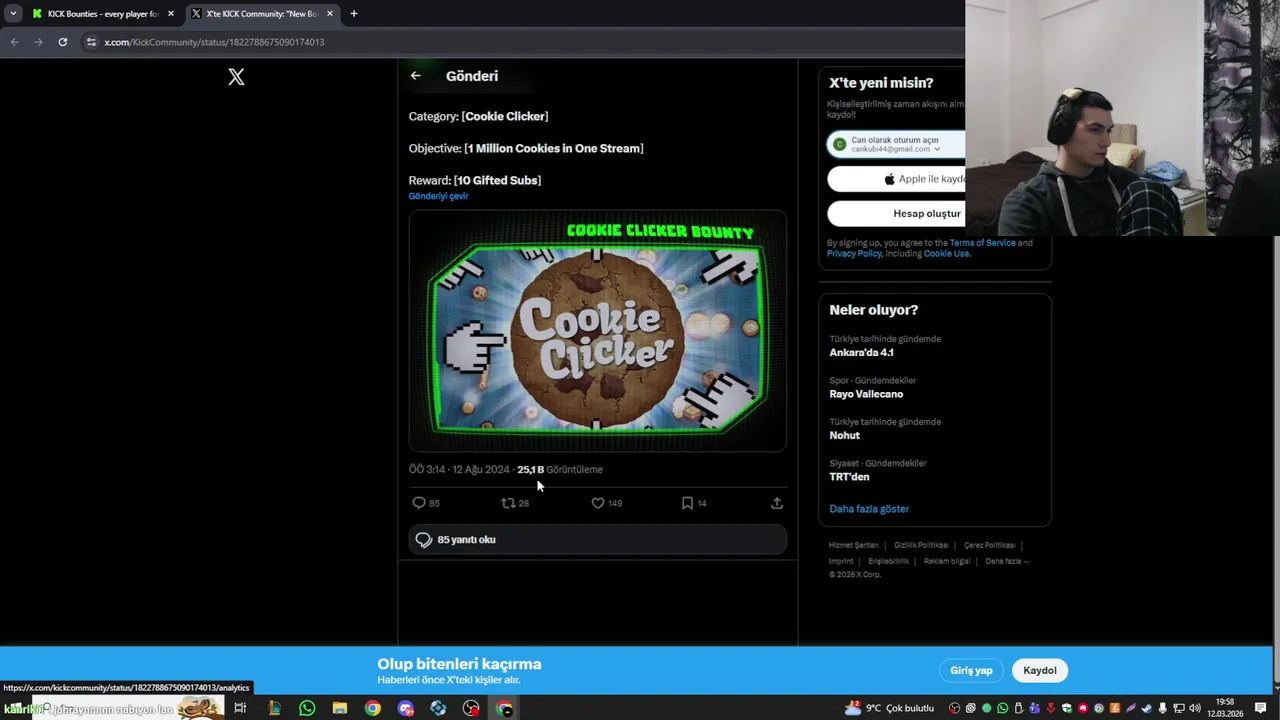Open the notification center icon

pyautogui.click(x=1260, y=708)
